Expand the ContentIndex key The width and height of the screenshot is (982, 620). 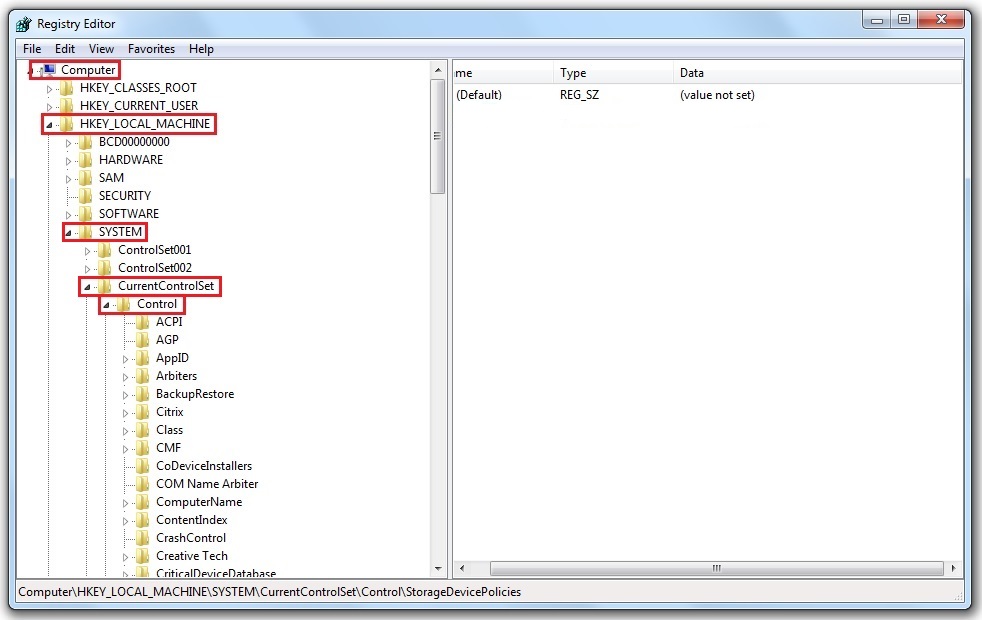point(125,522)
